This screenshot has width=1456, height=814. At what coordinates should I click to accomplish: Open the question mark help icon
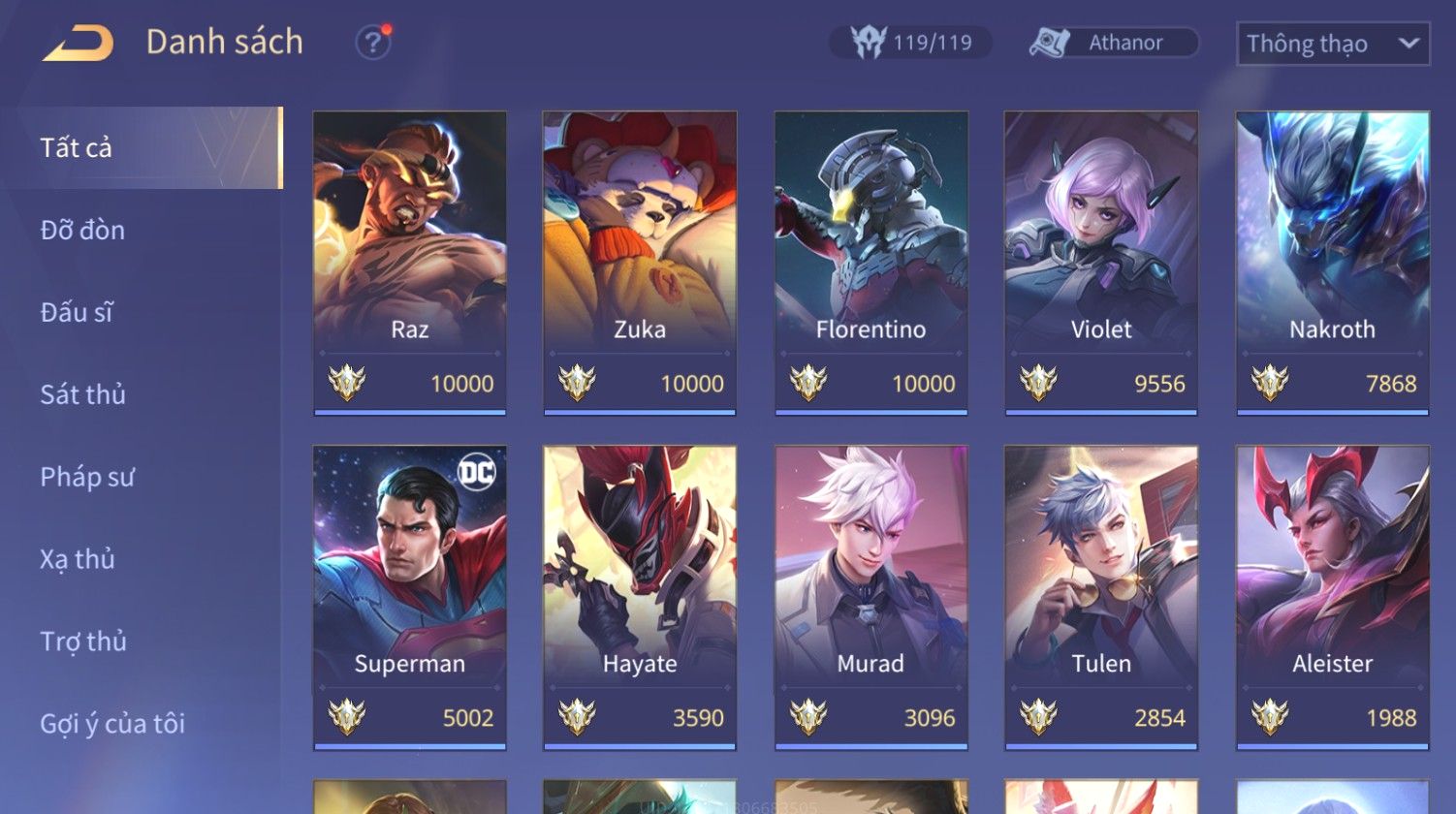pyautogui.click(x=373, y=43)
